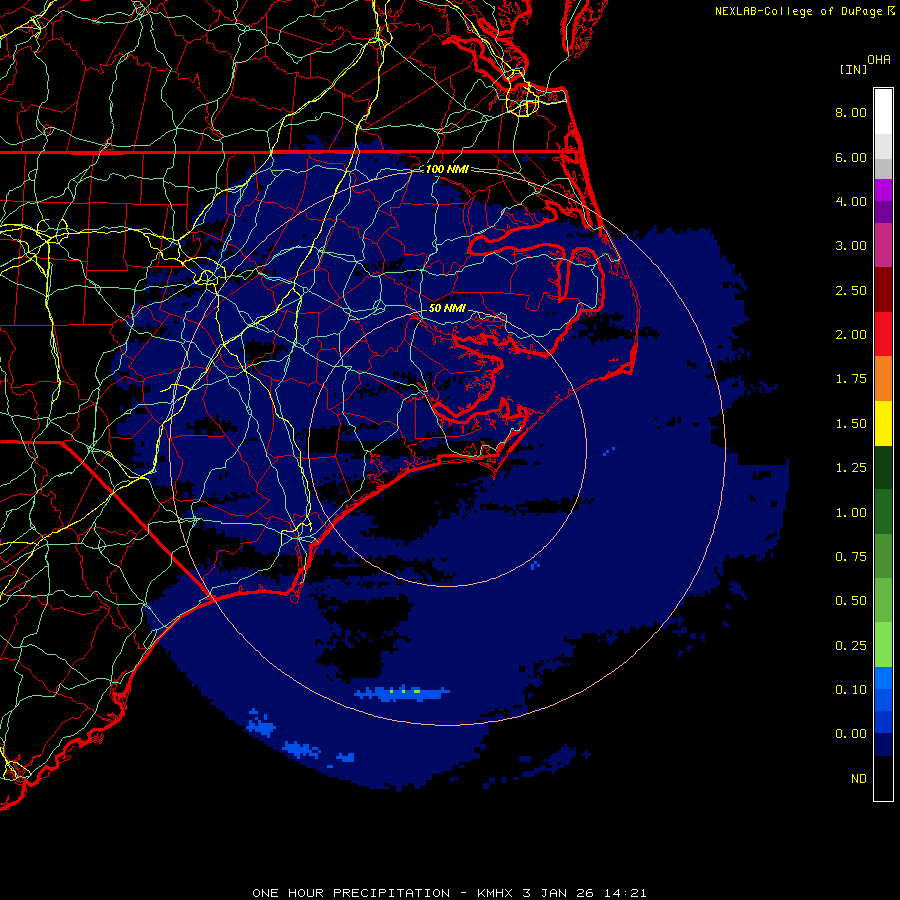
Task: Pick the bright magenta legend swatch
Action: pos(883,190)
